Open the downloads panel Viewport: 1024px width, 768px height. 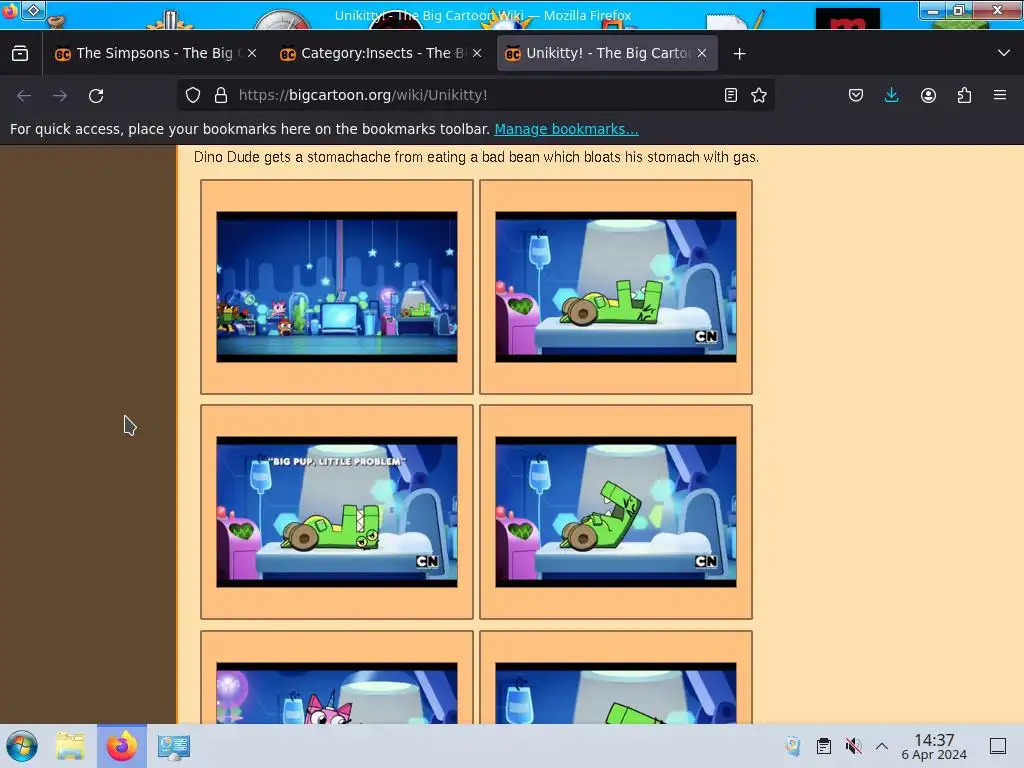[x=891, y=95]
